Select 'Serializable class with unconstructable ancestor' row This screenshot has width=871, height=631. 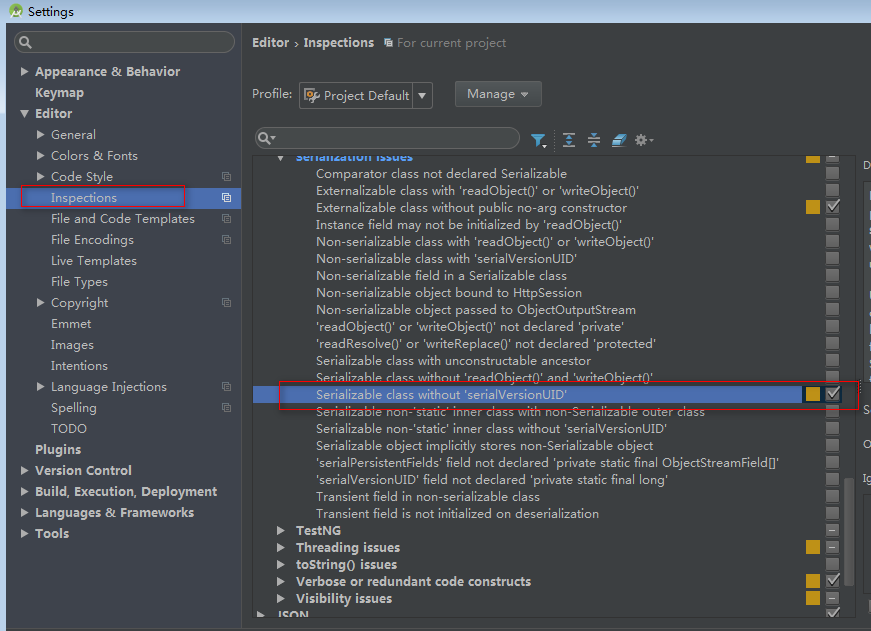click(453, 360)
